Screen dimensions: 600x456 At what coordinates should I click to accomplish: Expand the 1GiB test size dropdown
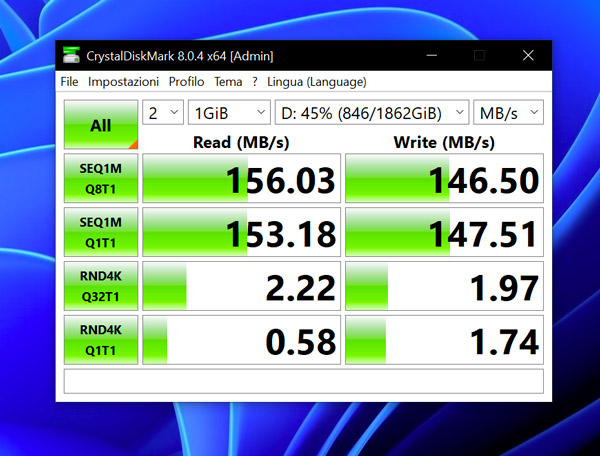point(229,112)
